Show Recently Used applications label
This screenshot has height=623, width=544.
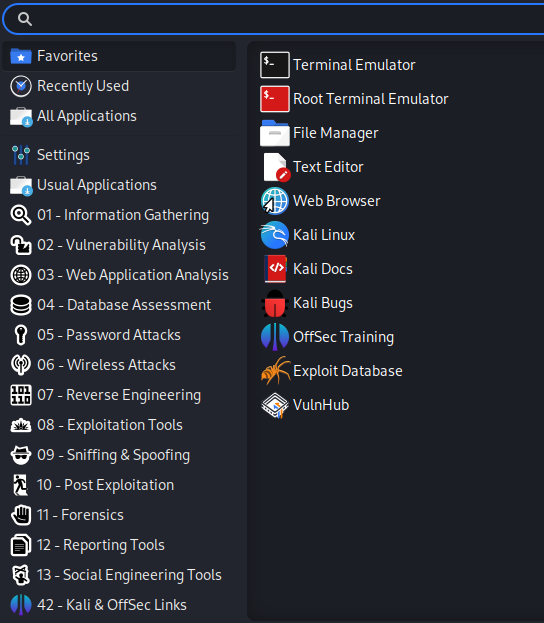click(x=83, y=86)
